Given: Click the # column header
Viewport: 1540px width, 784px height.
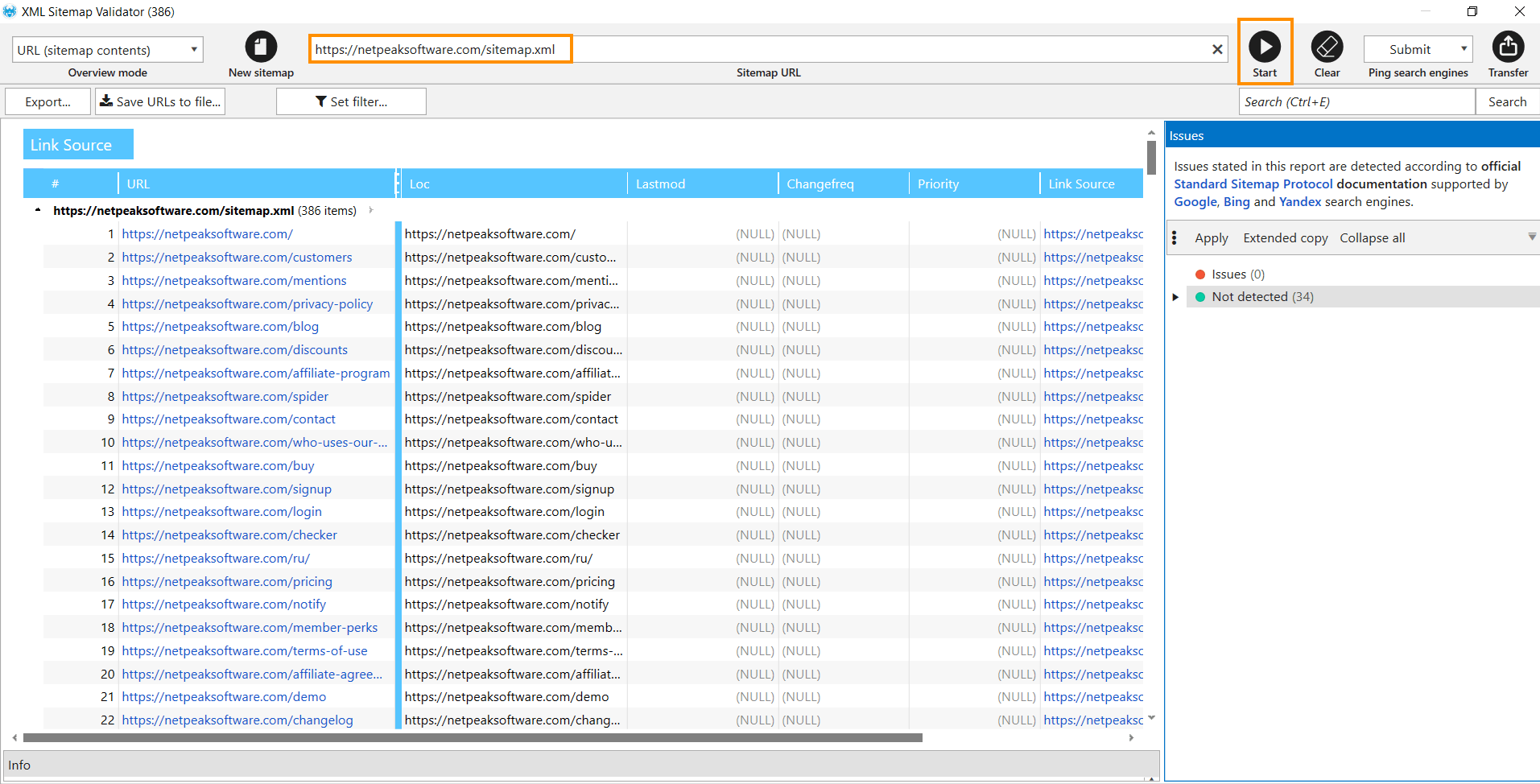Looking at the screenshot, I should pos(71,184).
